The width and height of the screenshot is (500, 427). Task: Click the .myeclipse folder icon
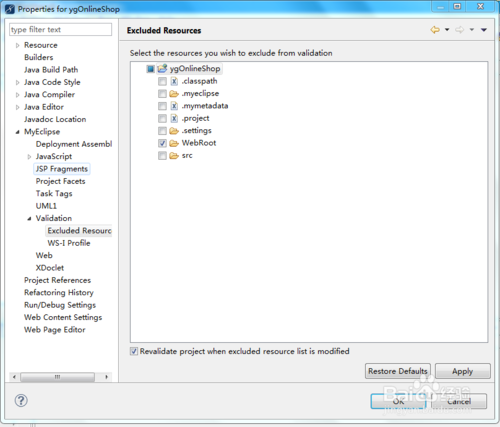174,94
